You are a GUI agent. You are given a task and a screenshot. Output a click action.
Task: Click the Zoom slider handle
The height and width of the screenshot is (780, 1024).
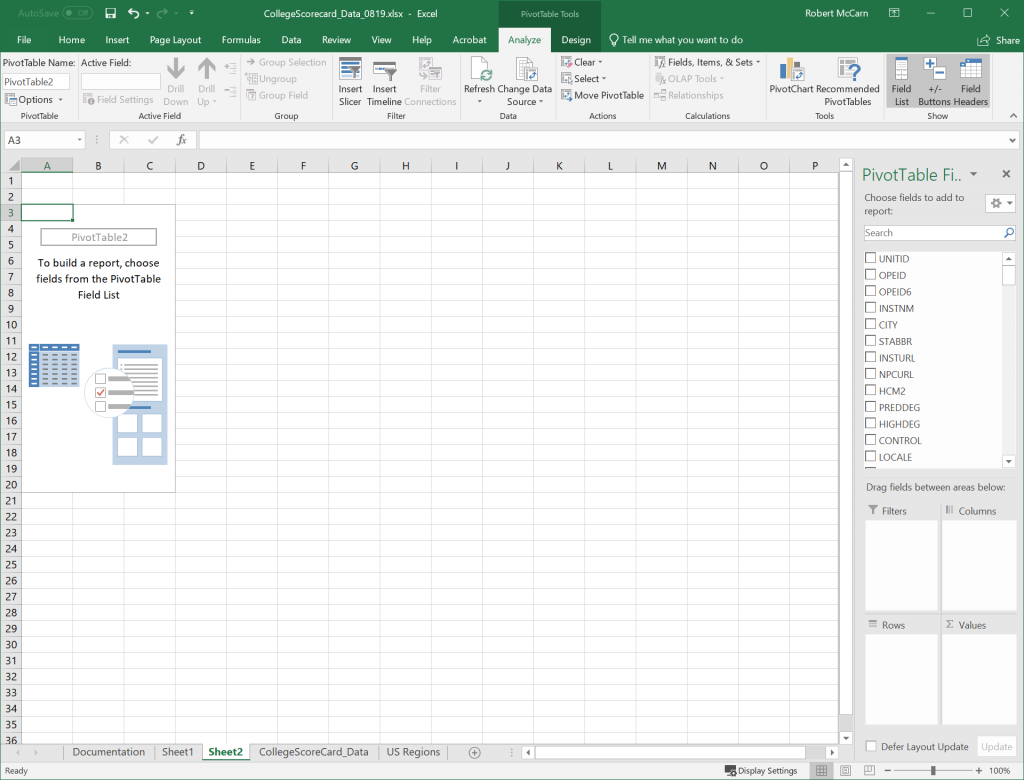pos(933,771)
